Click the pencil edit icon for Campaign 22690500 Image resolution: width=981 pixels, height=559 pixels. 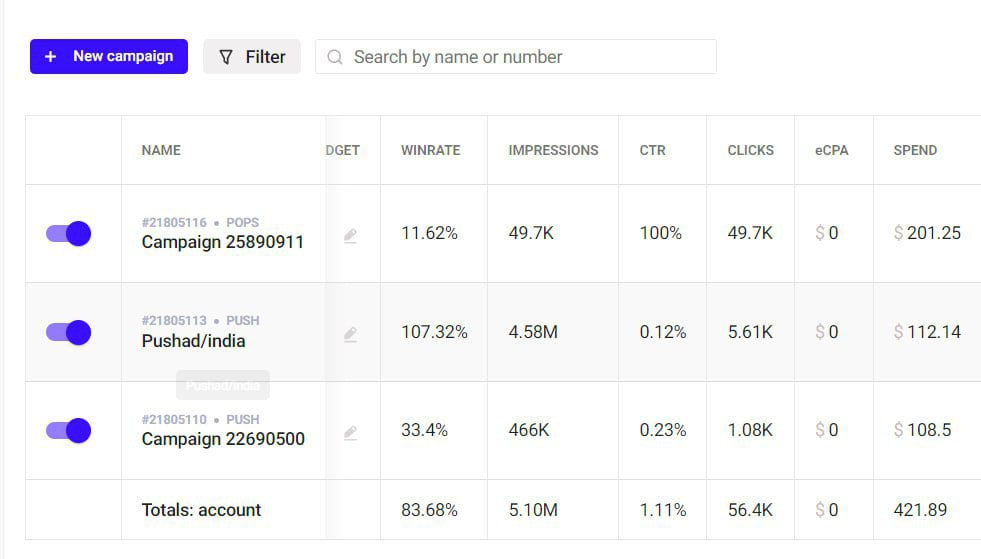coord(350,433)
